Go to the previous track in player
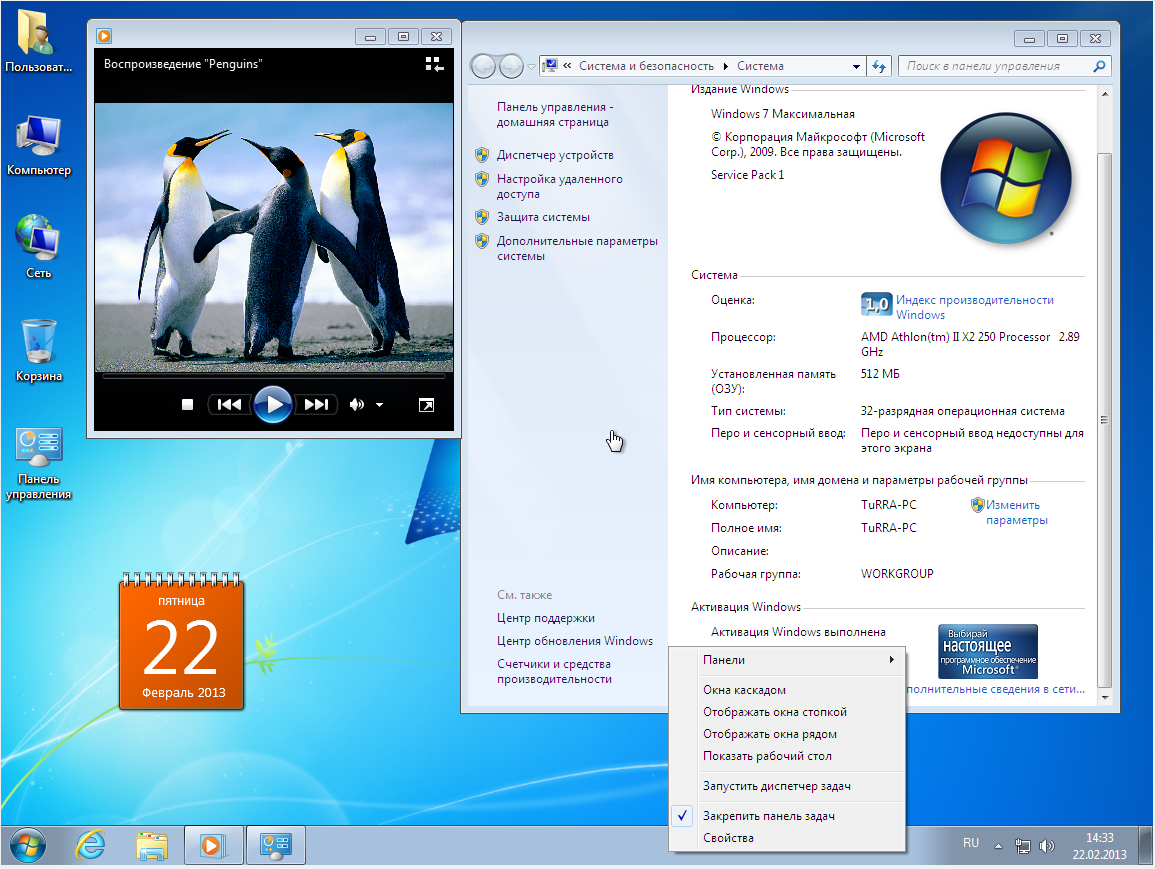The height and width of the screenshot is (869, 1155). point(229,405)
